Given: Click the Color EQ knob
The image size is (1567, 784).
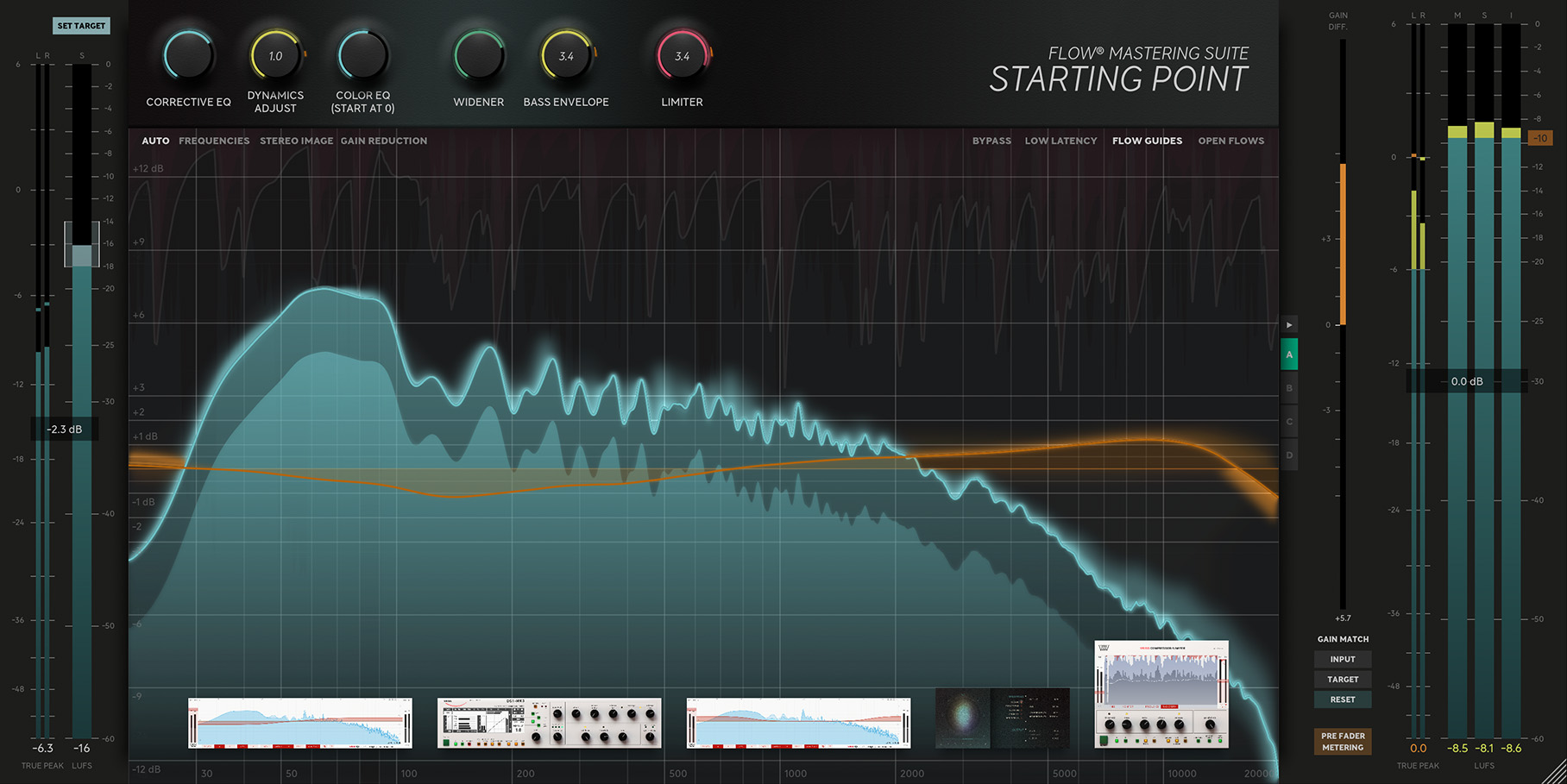Looking at the screenshot, I should tap(362, 56).
